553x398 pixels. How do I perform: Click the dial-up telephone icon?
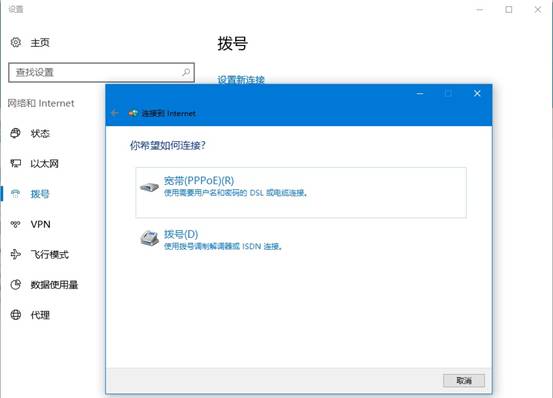(x=150, y=239)
